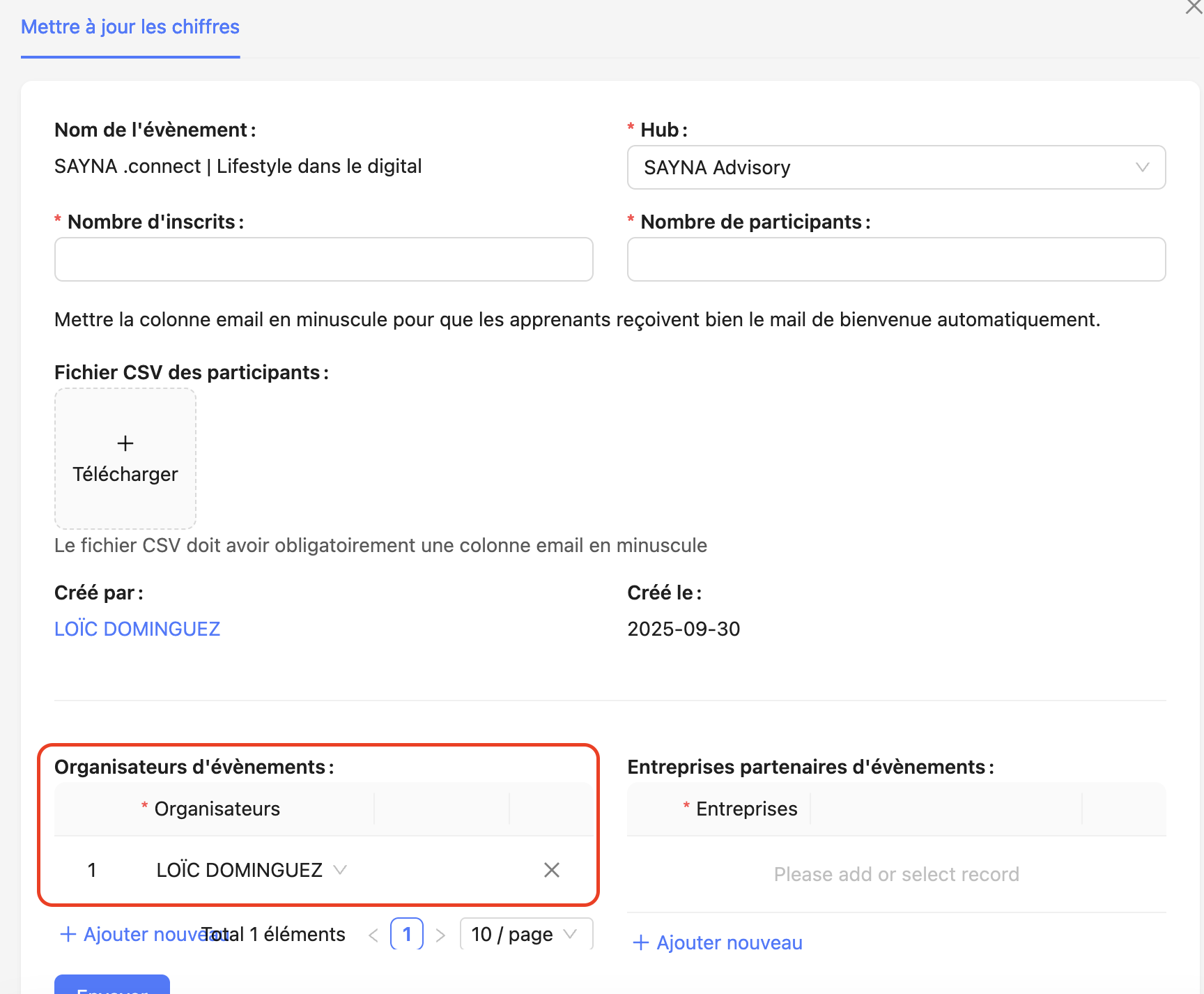The width and height of the screenshot is (1204, 994).
Task: Click the empty 'Please add or select record' area
Action: (x=896, y=874)
